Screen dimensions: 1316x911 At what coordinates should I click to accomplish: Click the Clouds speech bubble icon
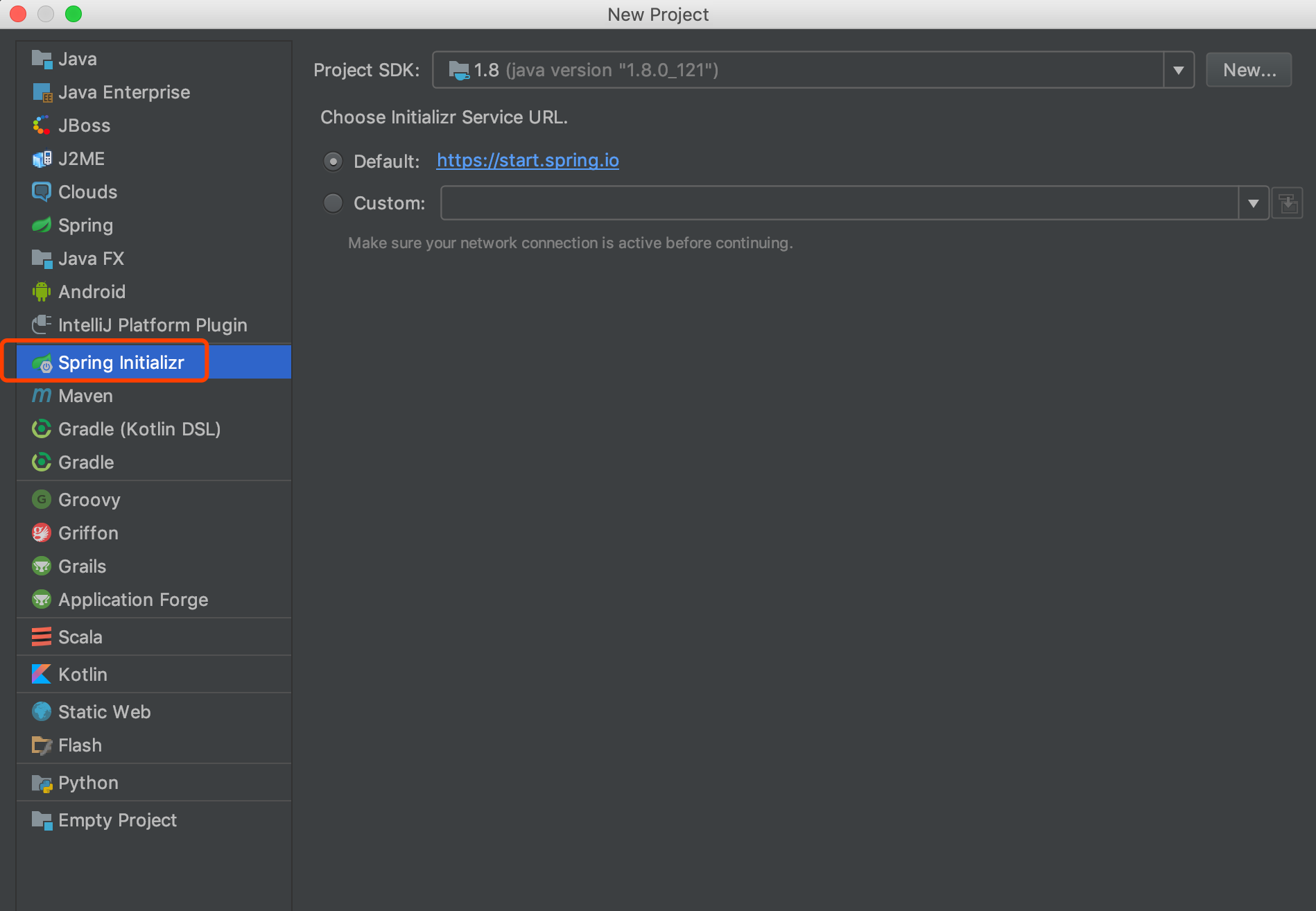pyautogui.click(x=42, y=193)
